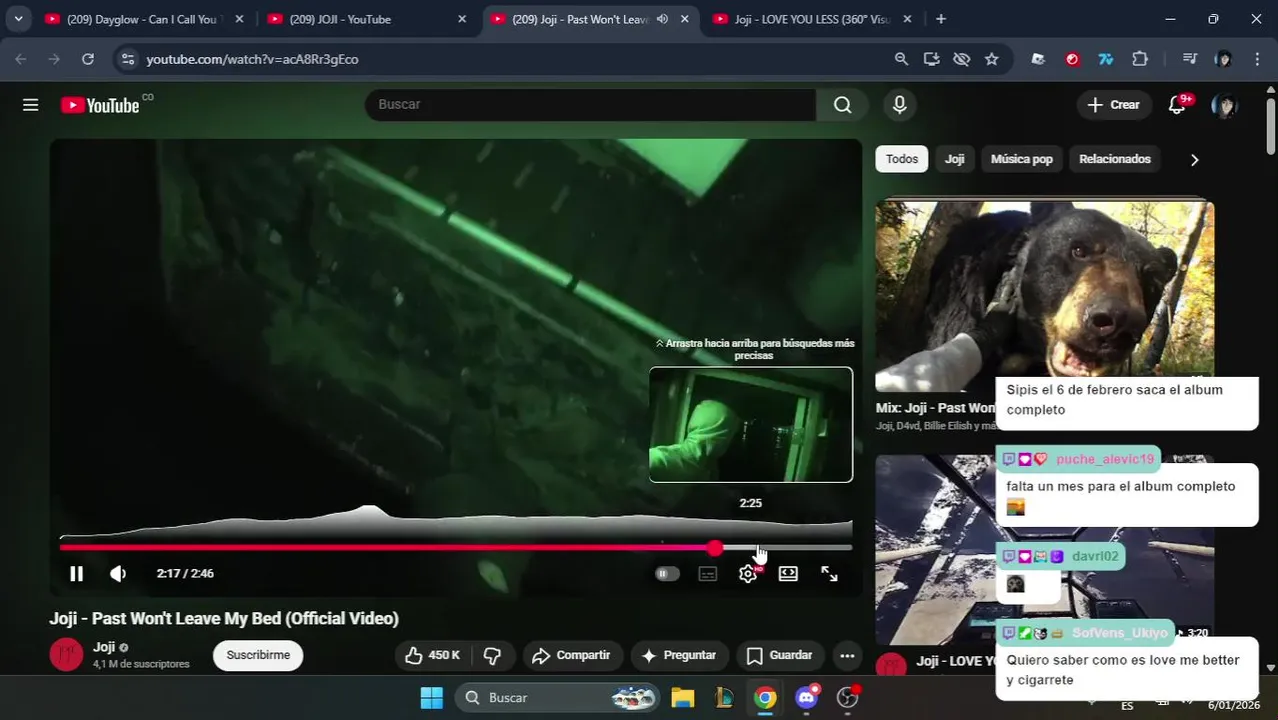Like the video with 450 K likes

pos(432,655)
